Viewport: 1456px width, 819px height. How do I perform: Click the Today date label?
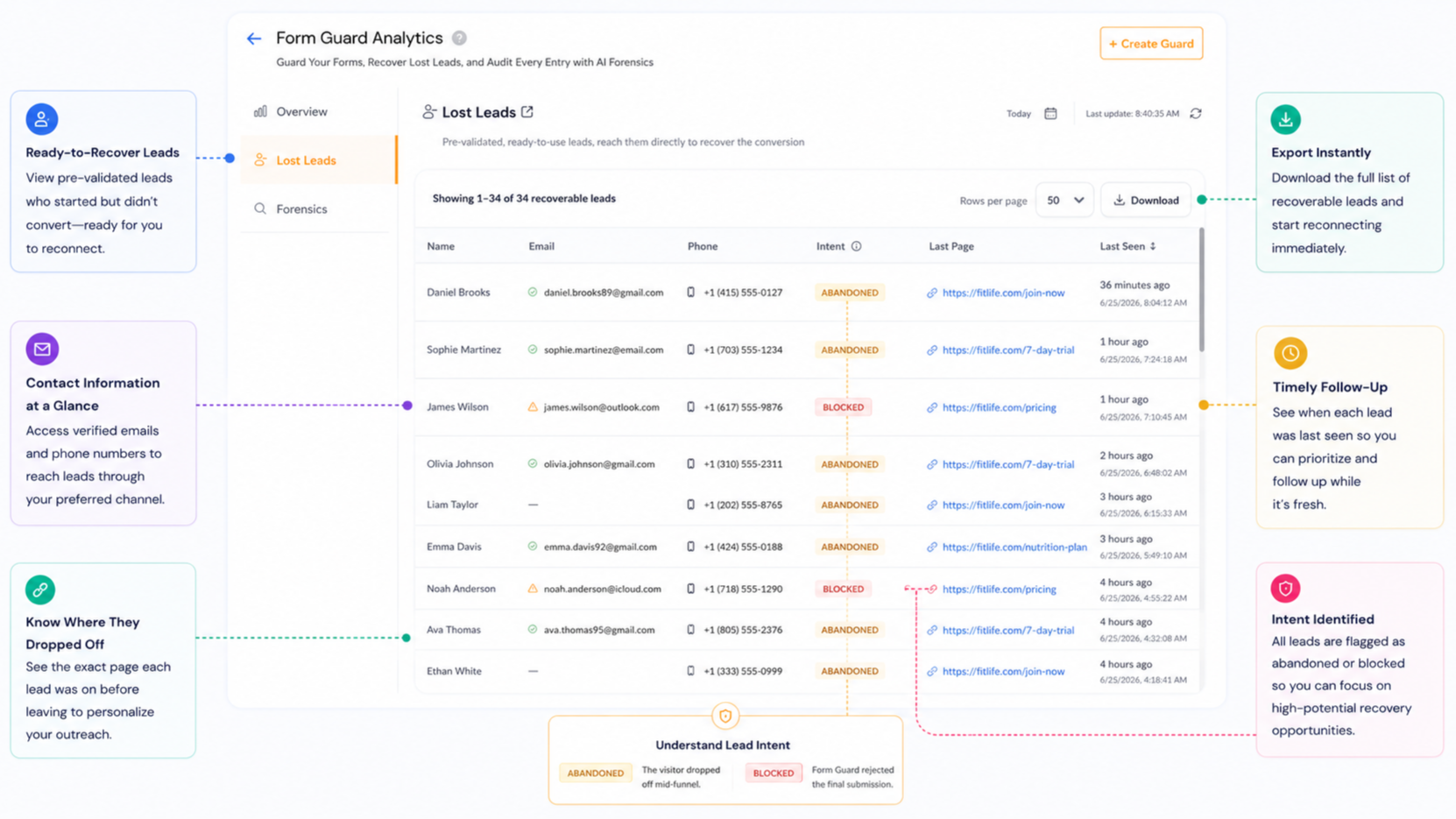[1018, 114]
